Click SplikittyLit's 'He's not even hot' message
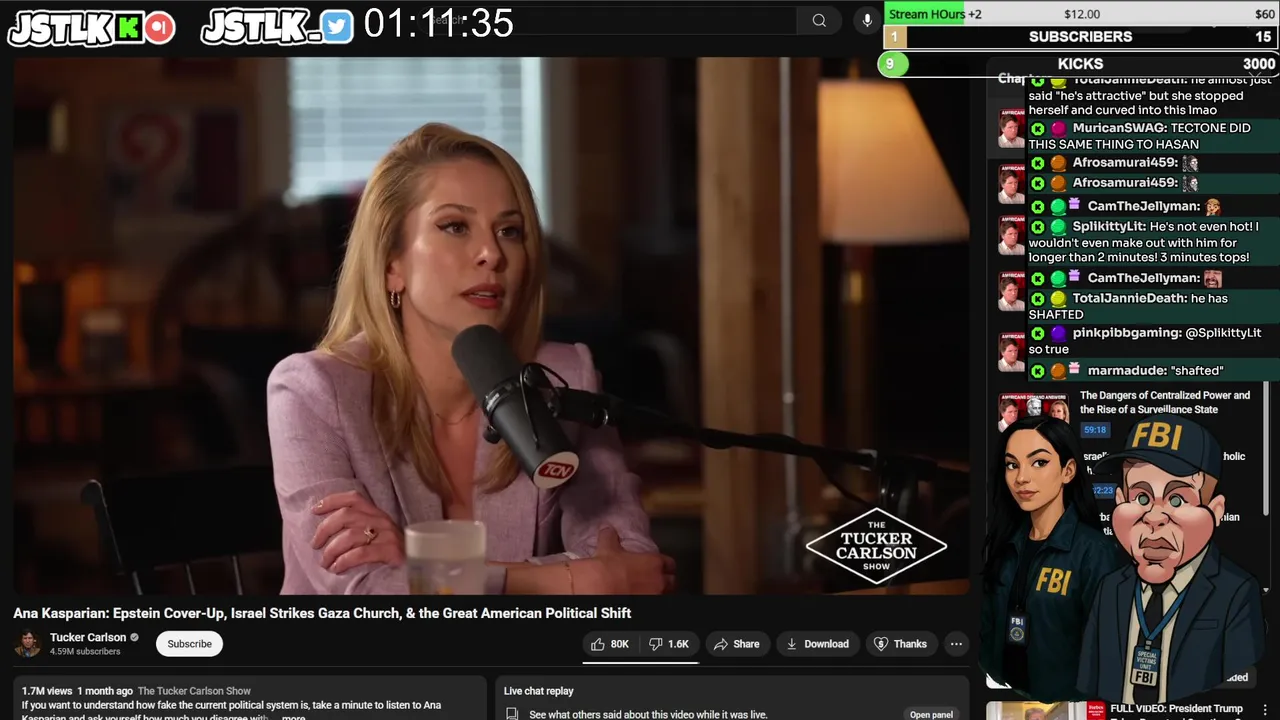 click(x=1152, y=242)
